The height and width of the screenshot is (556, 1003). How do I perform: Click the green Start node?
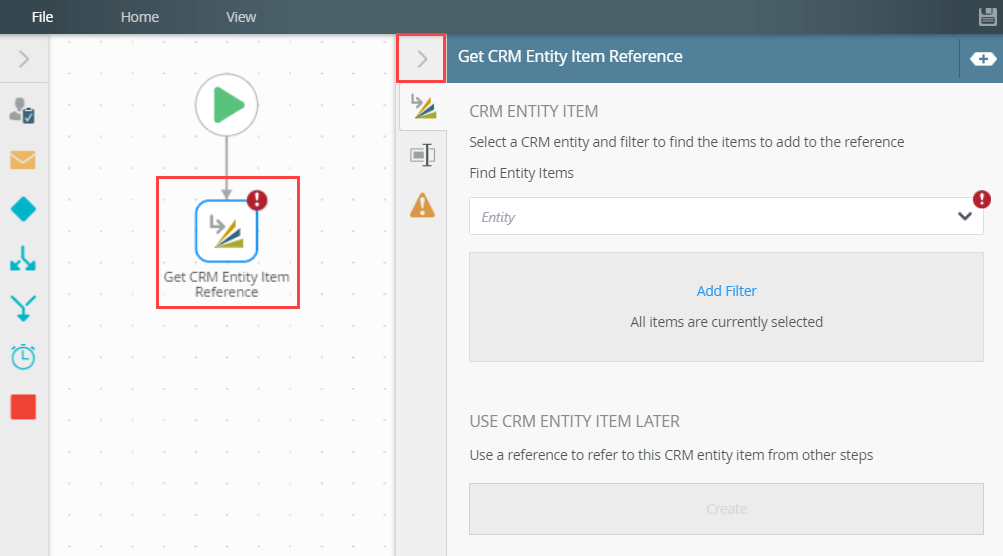pyautogui.click(x=226, y=105)
